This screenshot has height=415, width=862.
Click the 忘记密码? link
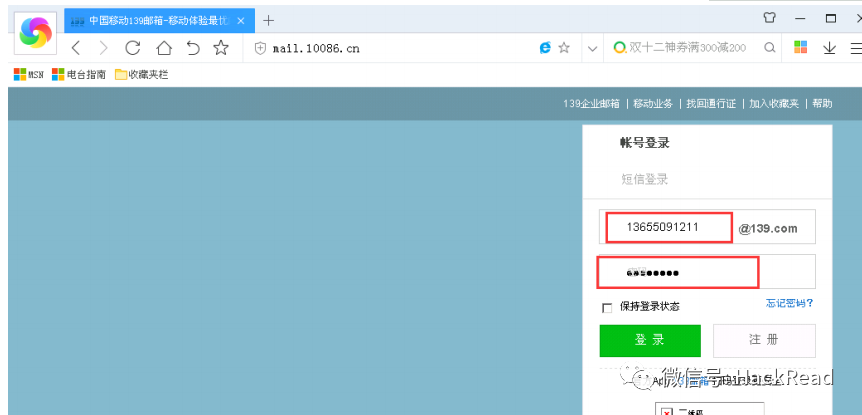(790, 303)
